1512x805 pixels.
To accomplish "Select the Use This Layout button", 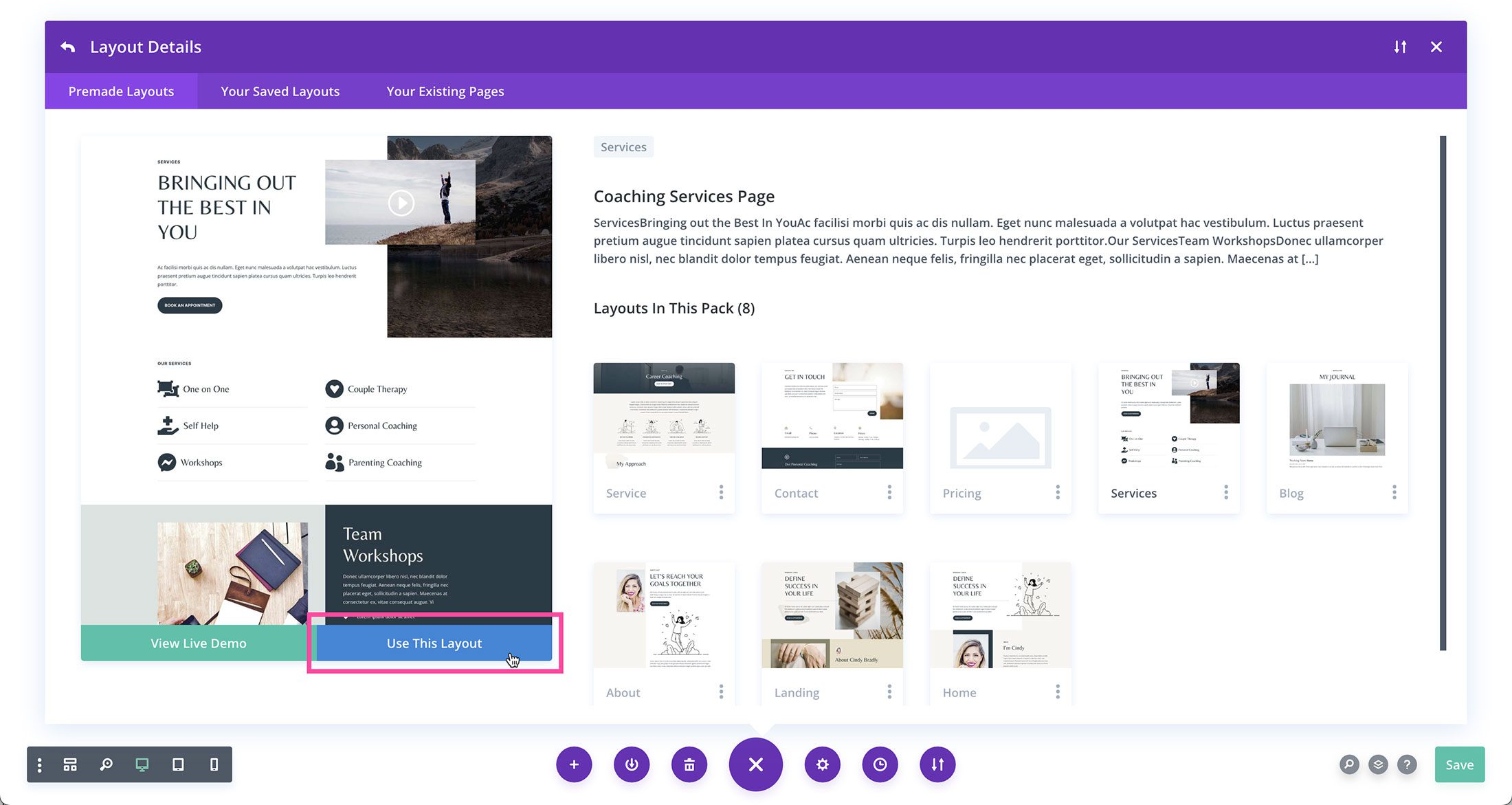I will pyautogui.click(x=434, y=643).
